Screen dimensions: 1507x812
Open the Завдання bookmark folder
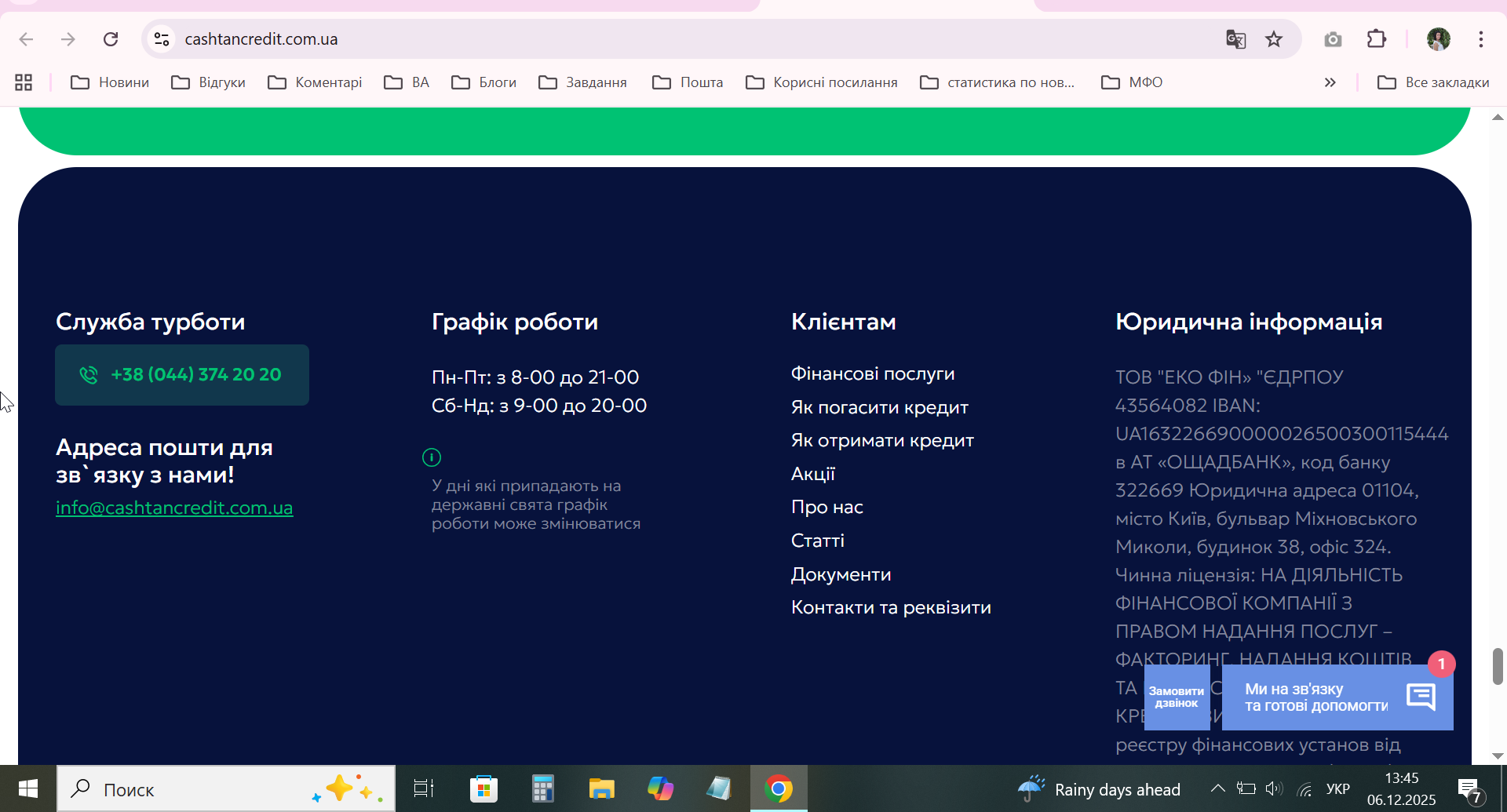[582, 82]
